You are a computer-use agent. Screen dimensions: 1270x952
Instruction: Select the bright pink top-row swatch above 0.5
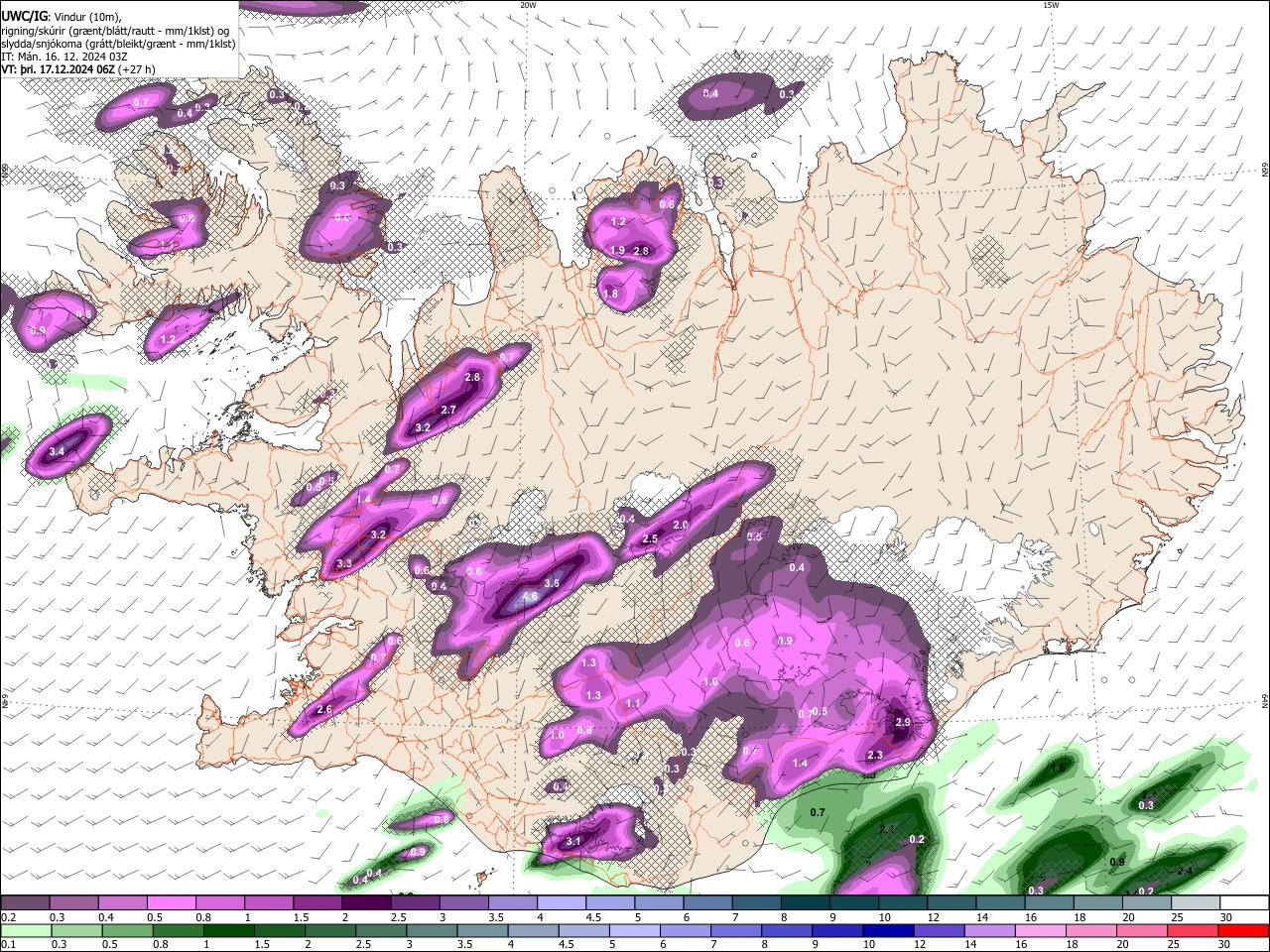pos(171,902)
